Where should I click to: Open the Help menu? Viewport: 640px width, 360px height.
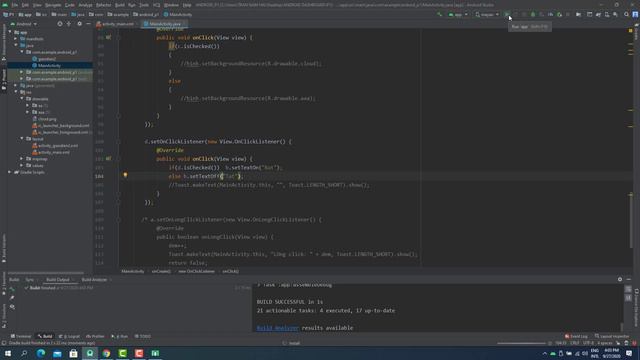pyautogui.click(x=187, y=5)
